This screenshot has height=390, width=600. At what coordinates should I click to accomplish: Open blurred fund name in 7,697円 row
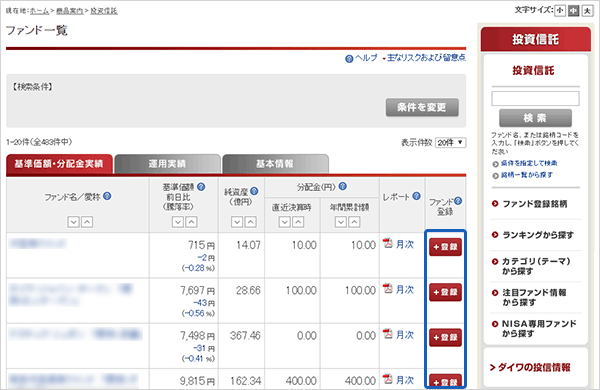[x=71, y=294]
